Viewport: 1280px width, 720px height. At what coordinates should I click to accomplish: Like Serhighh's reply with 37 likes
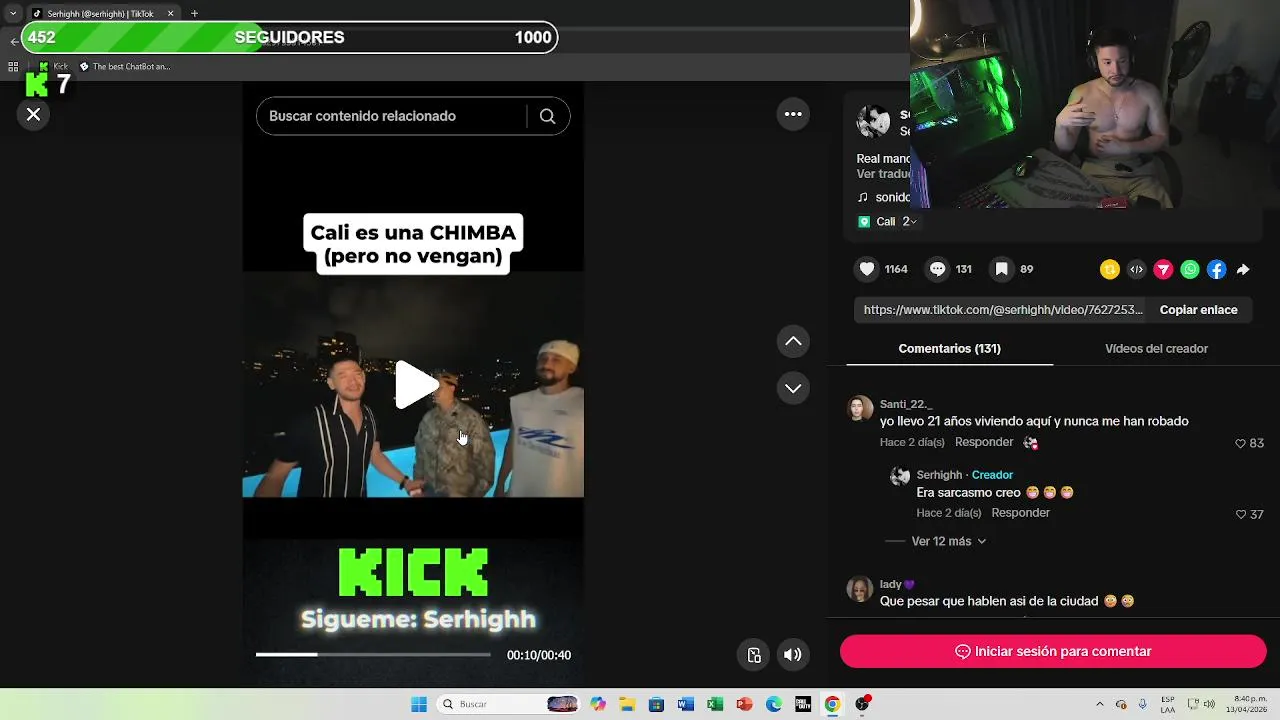(1241, 514)
